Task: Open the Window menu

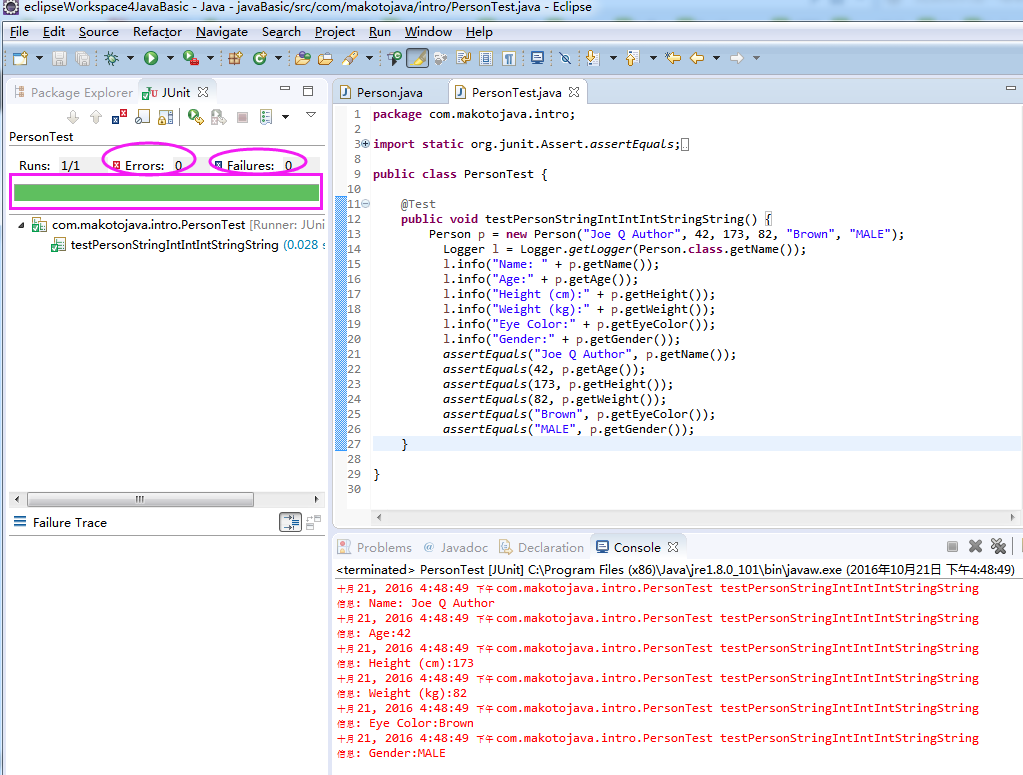Action: coord(428,31)
